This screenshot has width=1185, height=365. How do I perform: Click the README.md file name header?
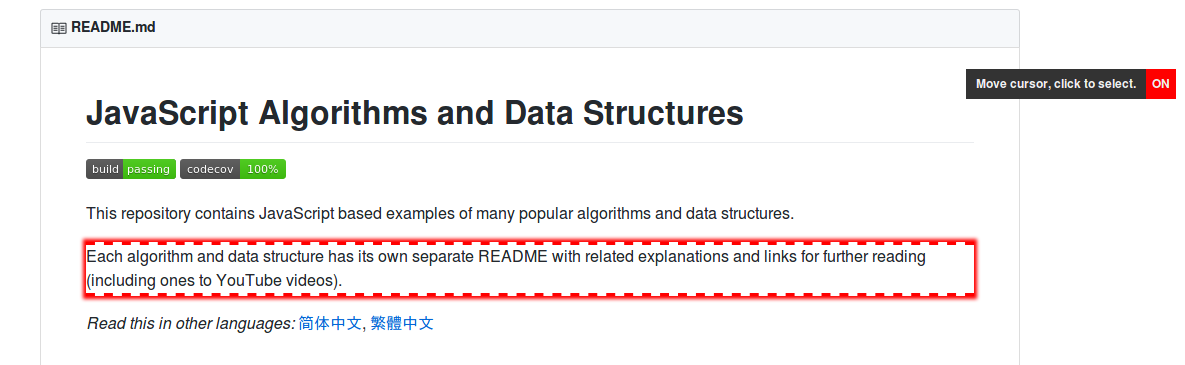click(x=113, y=29)
